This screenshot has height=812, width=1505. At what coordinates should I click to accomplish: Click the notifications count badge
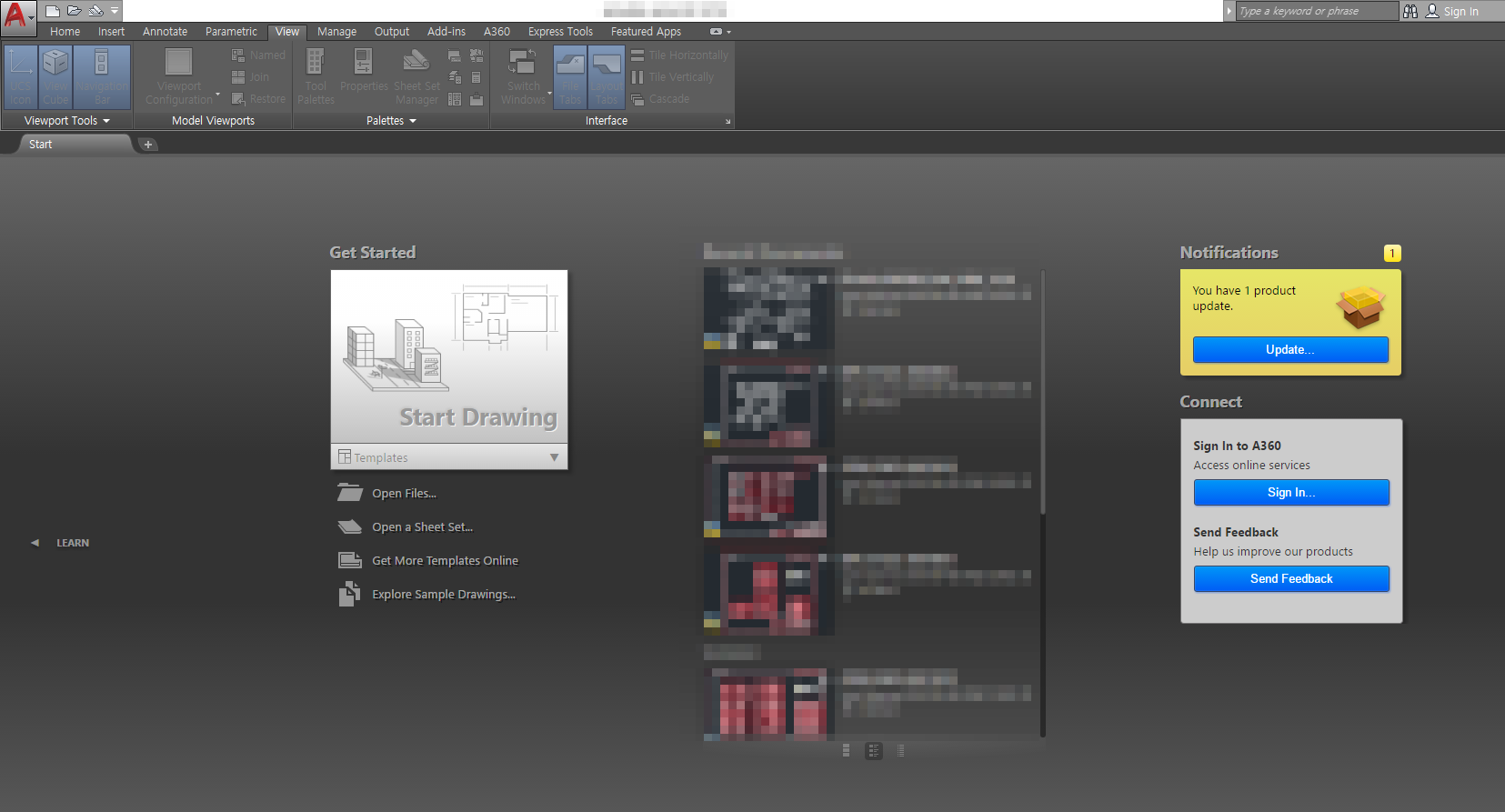(x=1392, y=254)
